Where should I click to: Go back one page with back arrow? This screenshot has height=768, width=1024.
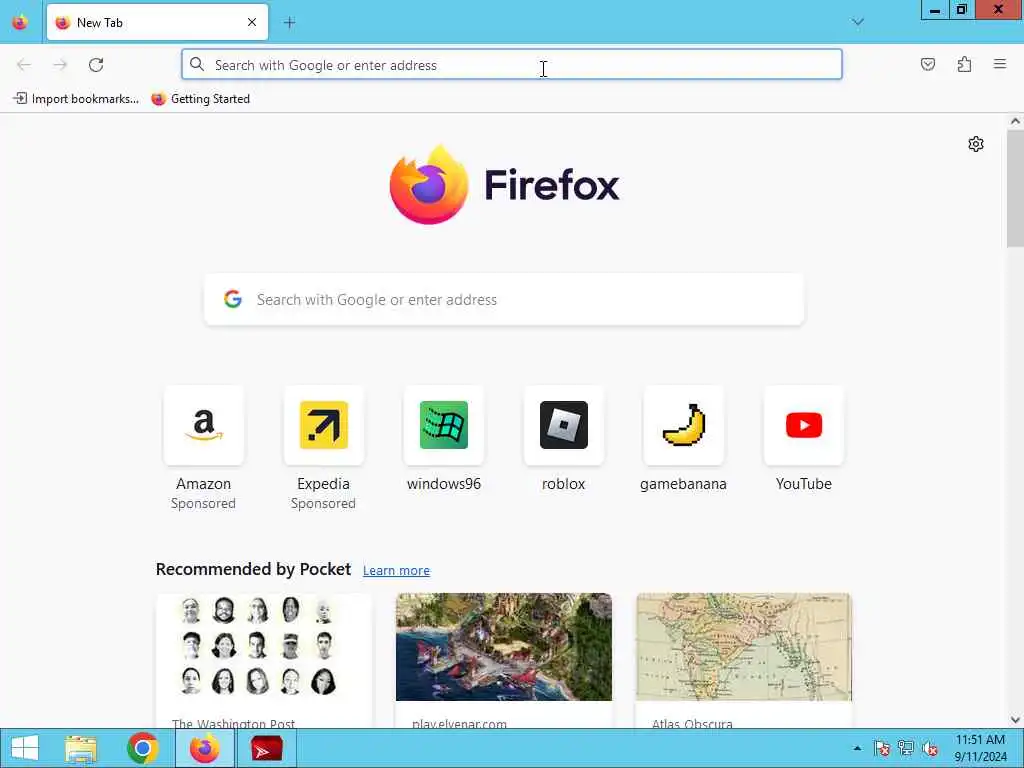click(x=24, y=65)
